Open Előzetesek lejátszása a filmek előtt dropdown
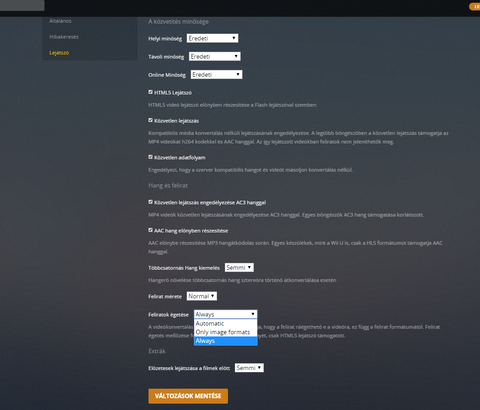The width and height of the screenshot is (480, 410). click(x=249, y=368)
